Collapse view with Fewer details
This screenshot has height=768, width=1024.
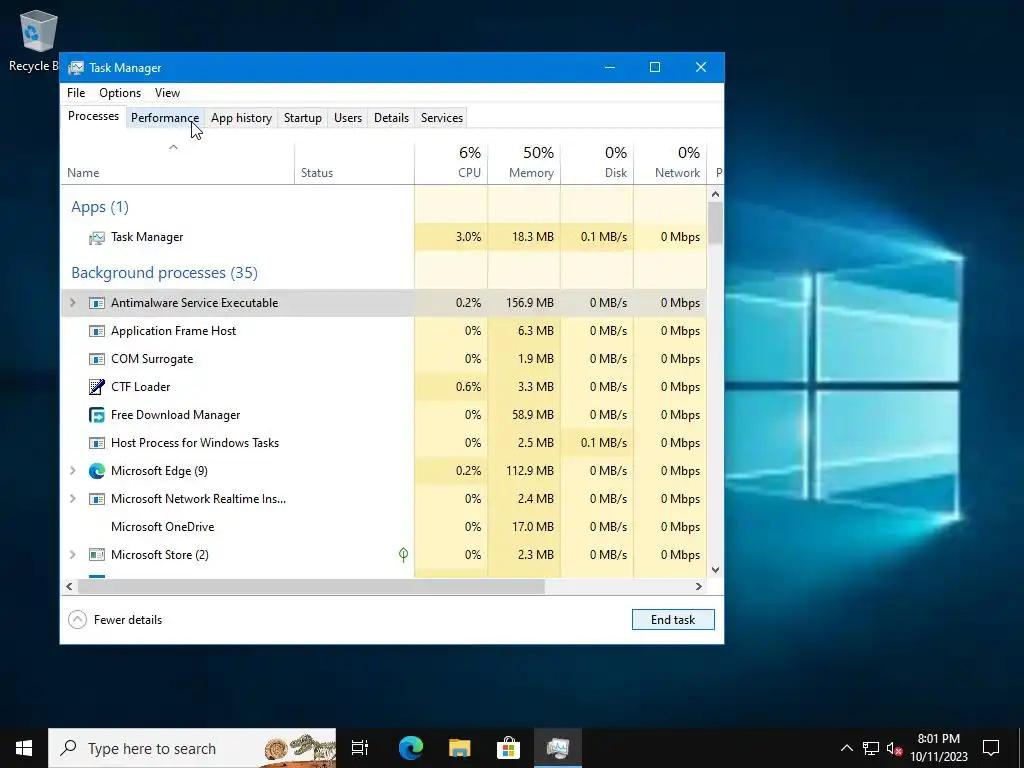[x=116, y=620]
